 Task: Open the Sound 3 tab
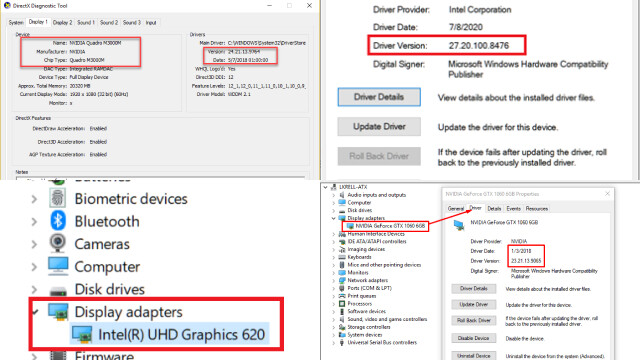pos(131,23)
